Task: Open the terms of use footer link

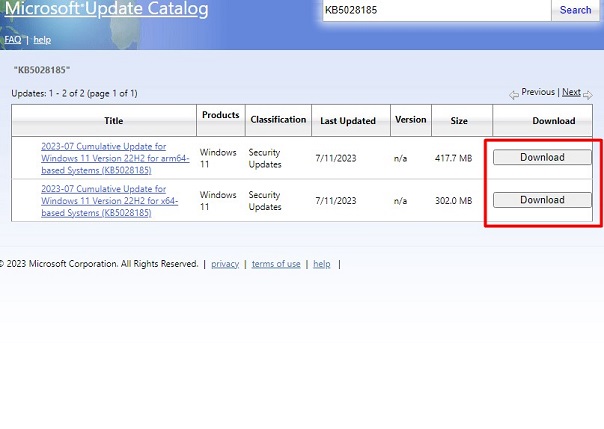Action: [276, 264]
